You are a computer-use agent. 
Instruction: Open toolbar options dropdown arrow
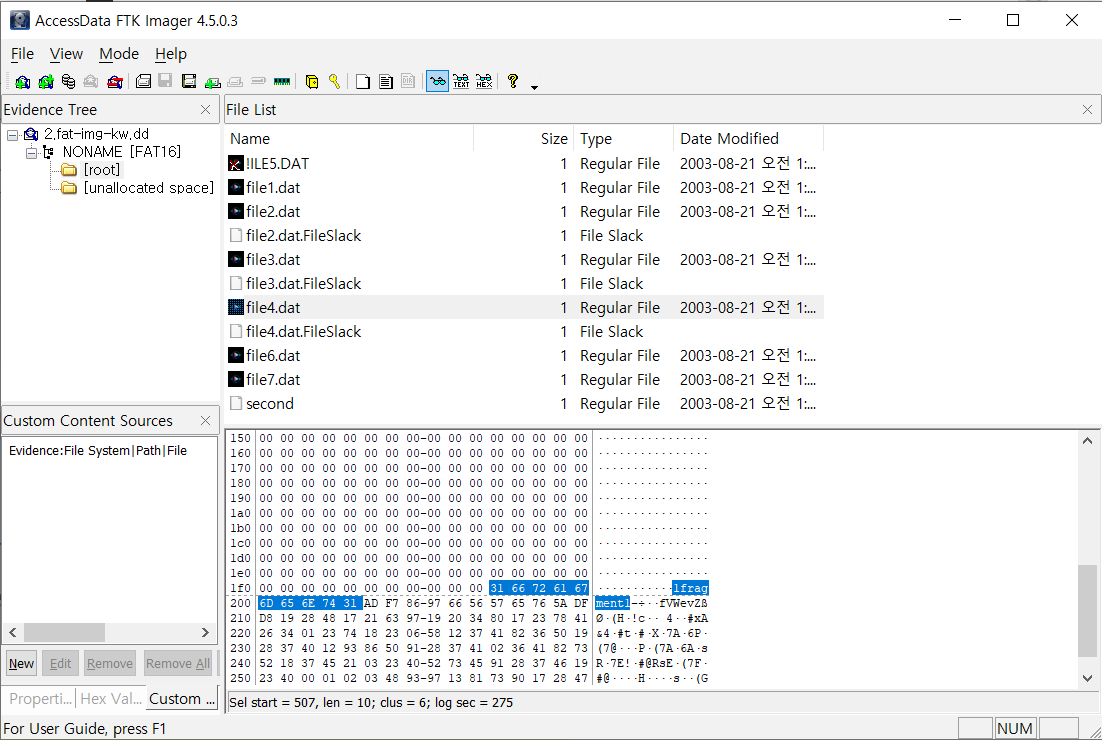[534, 87]
